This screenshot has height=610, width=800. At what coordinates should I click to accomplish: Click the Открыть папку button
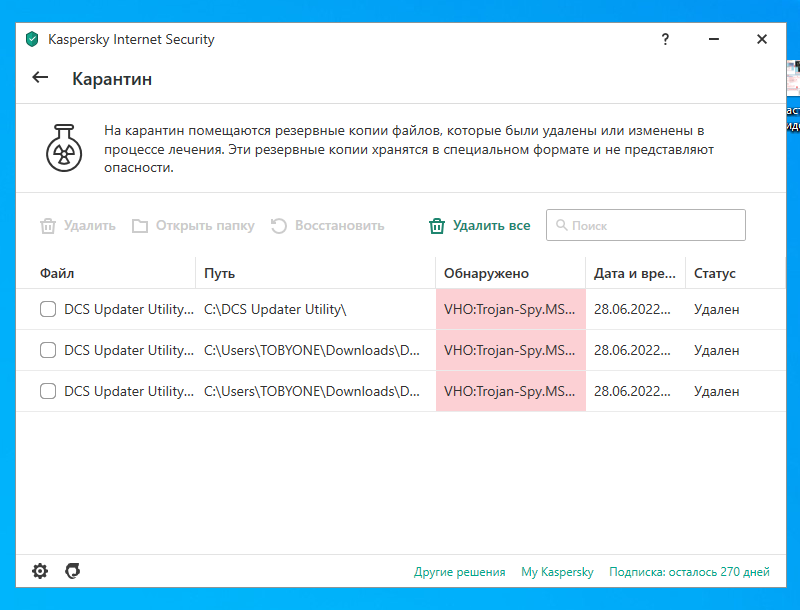[x=193, y=225]
